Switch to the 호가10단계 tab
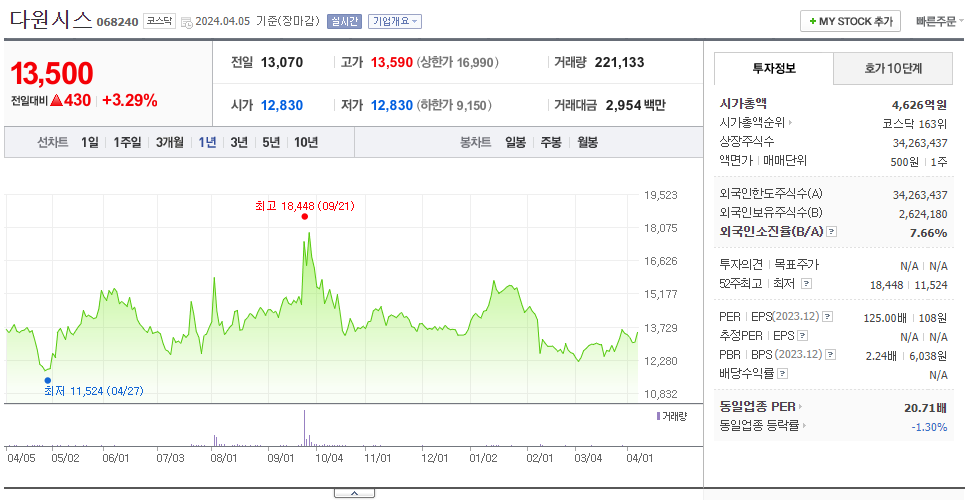This screenshot has height=500, width=968. coord(893,69)
